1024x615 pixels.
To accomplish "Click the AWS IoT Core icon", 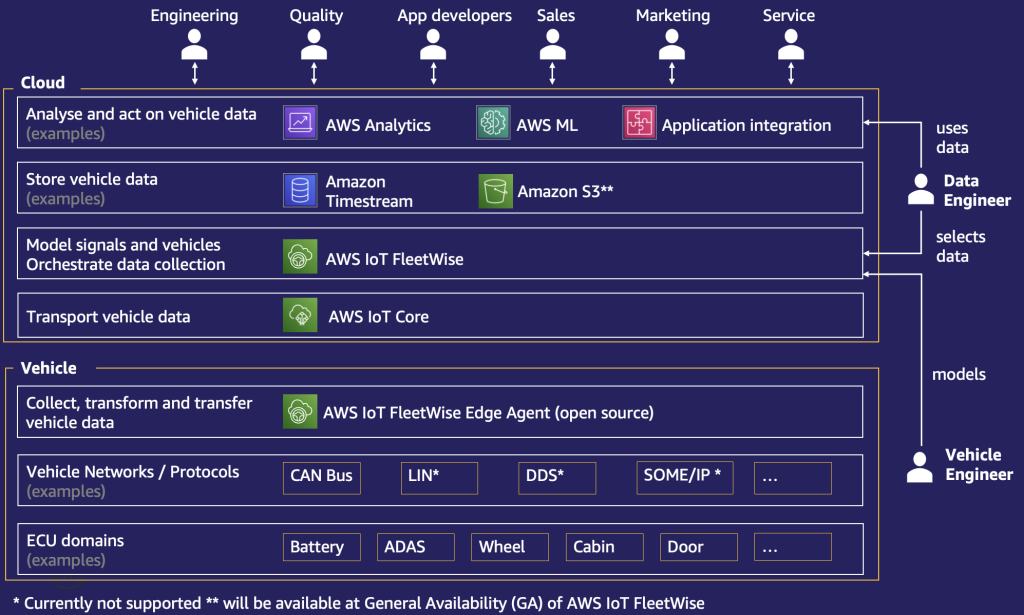I will pyautogui.click(x=299, y=315).
